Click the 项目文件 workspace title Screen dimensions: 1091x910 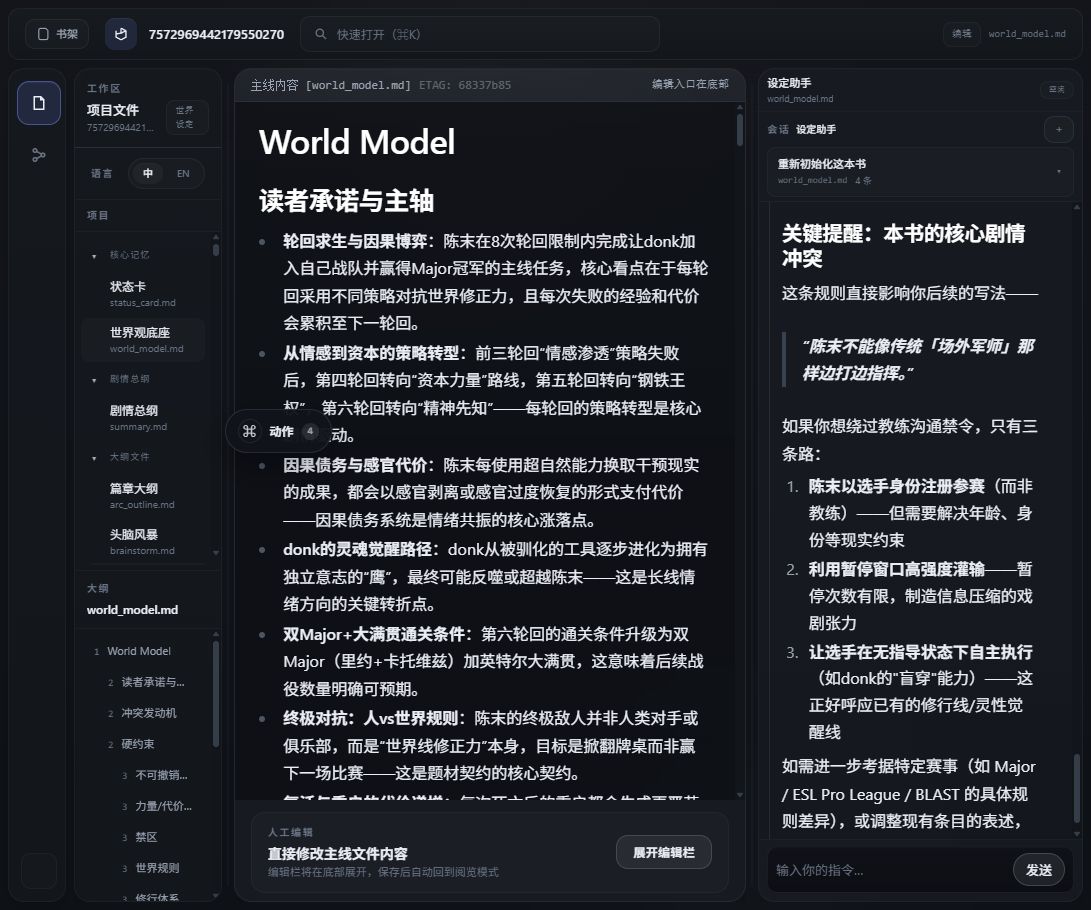coord(113,110)
